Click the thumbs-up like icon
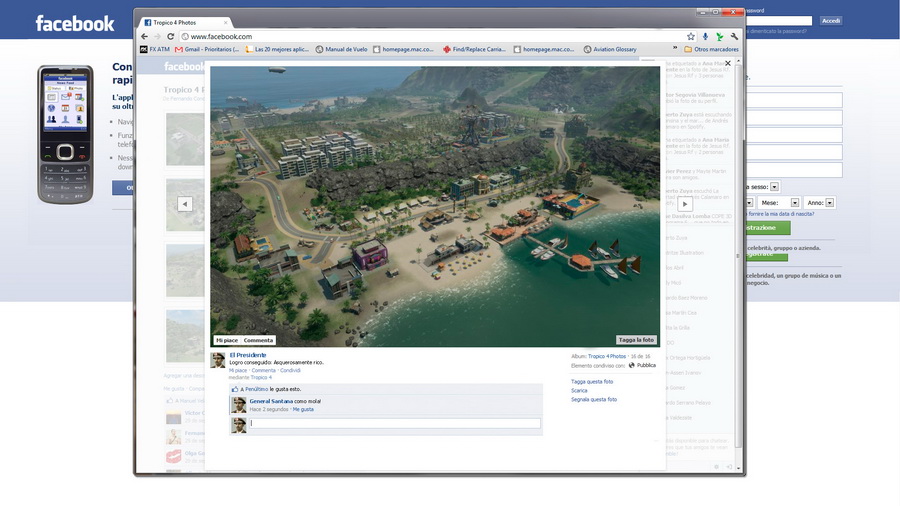This screenshot has height=506, width=900. pyautogui.click(x=235, y=389)
